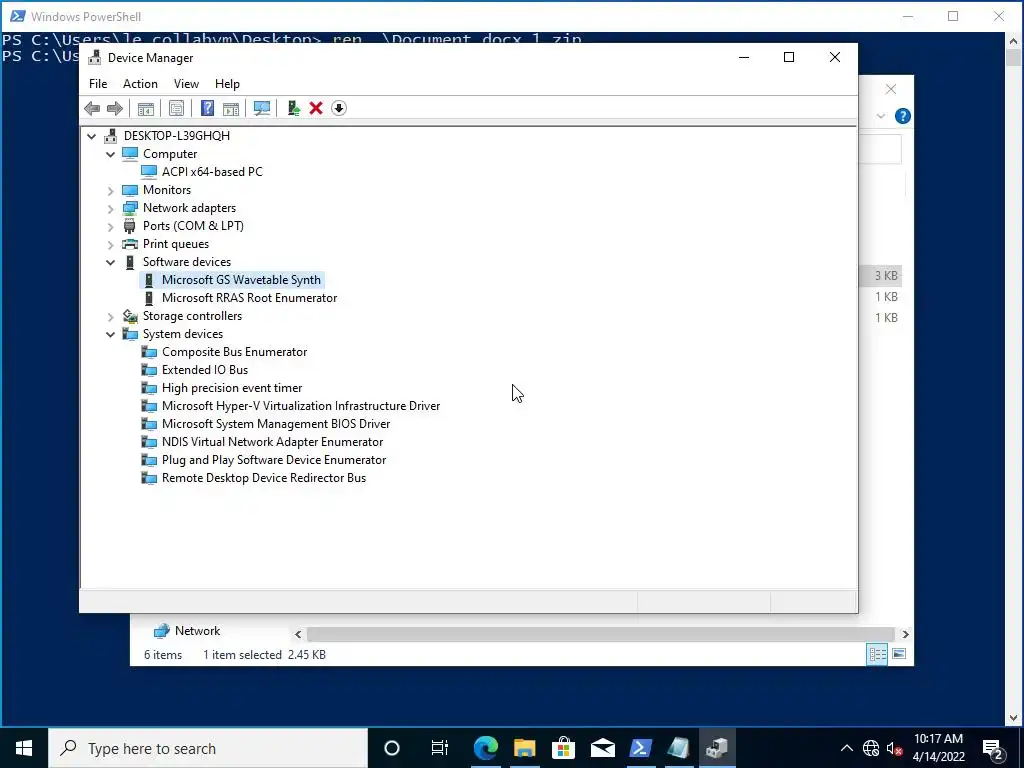Image resolution: width=1024 pixels, height=768 pixels.
Task: Open the Help menu
Action: [x=227, y=84]
